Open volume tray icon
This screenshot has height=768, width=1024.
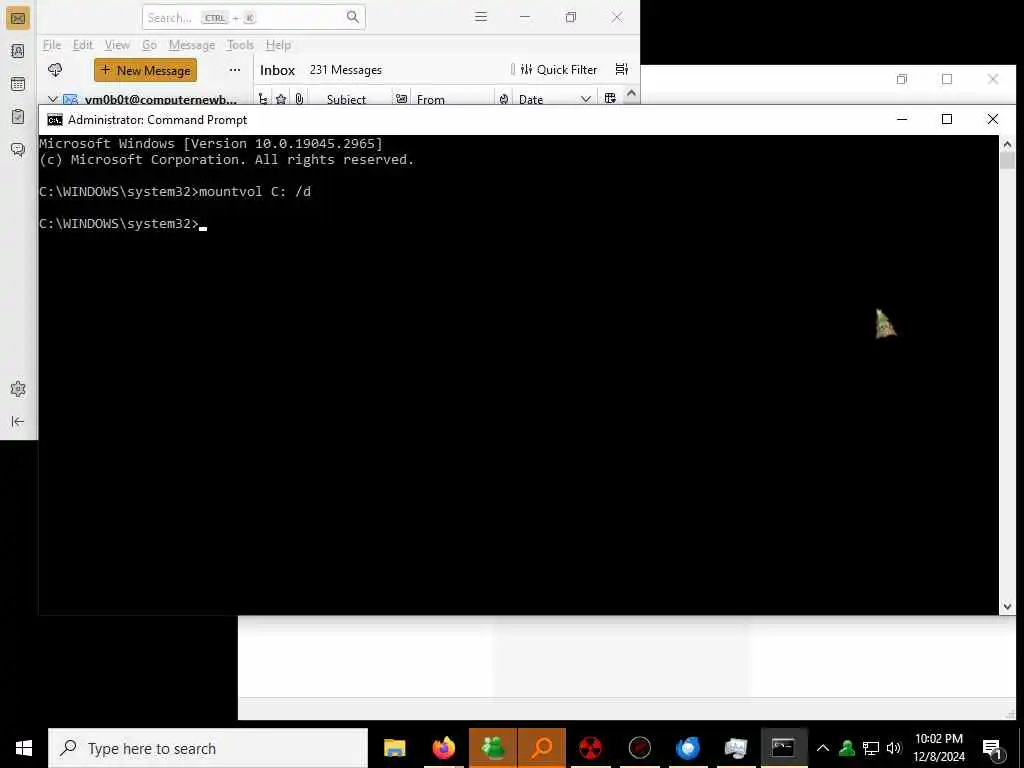click(894, 748)
